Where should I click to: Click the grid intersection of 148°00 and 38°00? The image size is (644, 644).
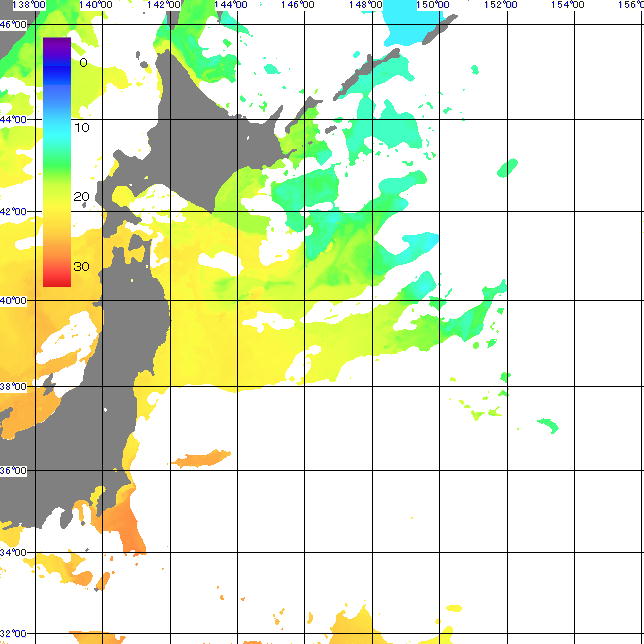click(x=374, y=386)
